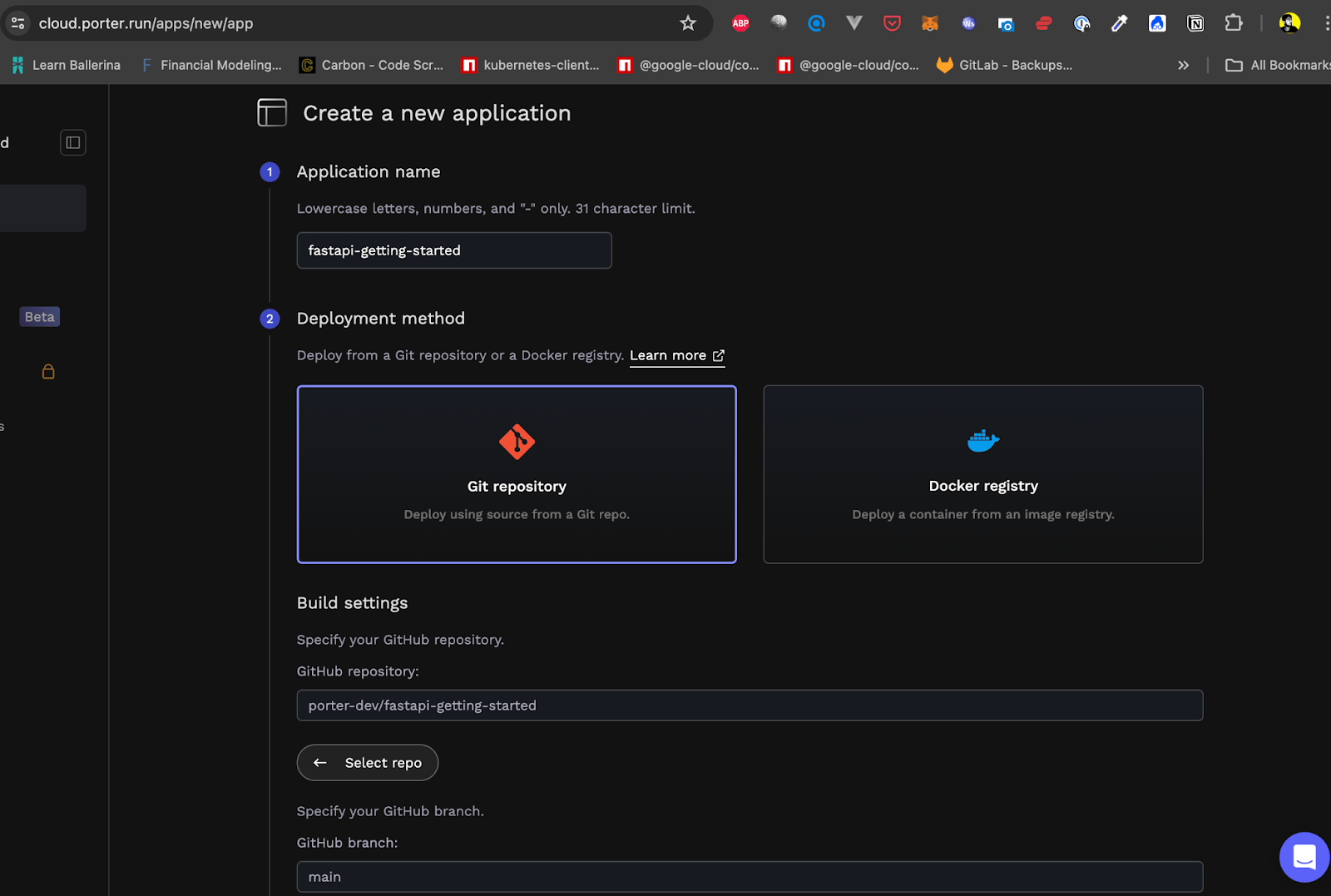Open the Learn Ballerina bookmark
This screenshot has height=896, width=1331.
pyautogui.click(x=67, y=65)
